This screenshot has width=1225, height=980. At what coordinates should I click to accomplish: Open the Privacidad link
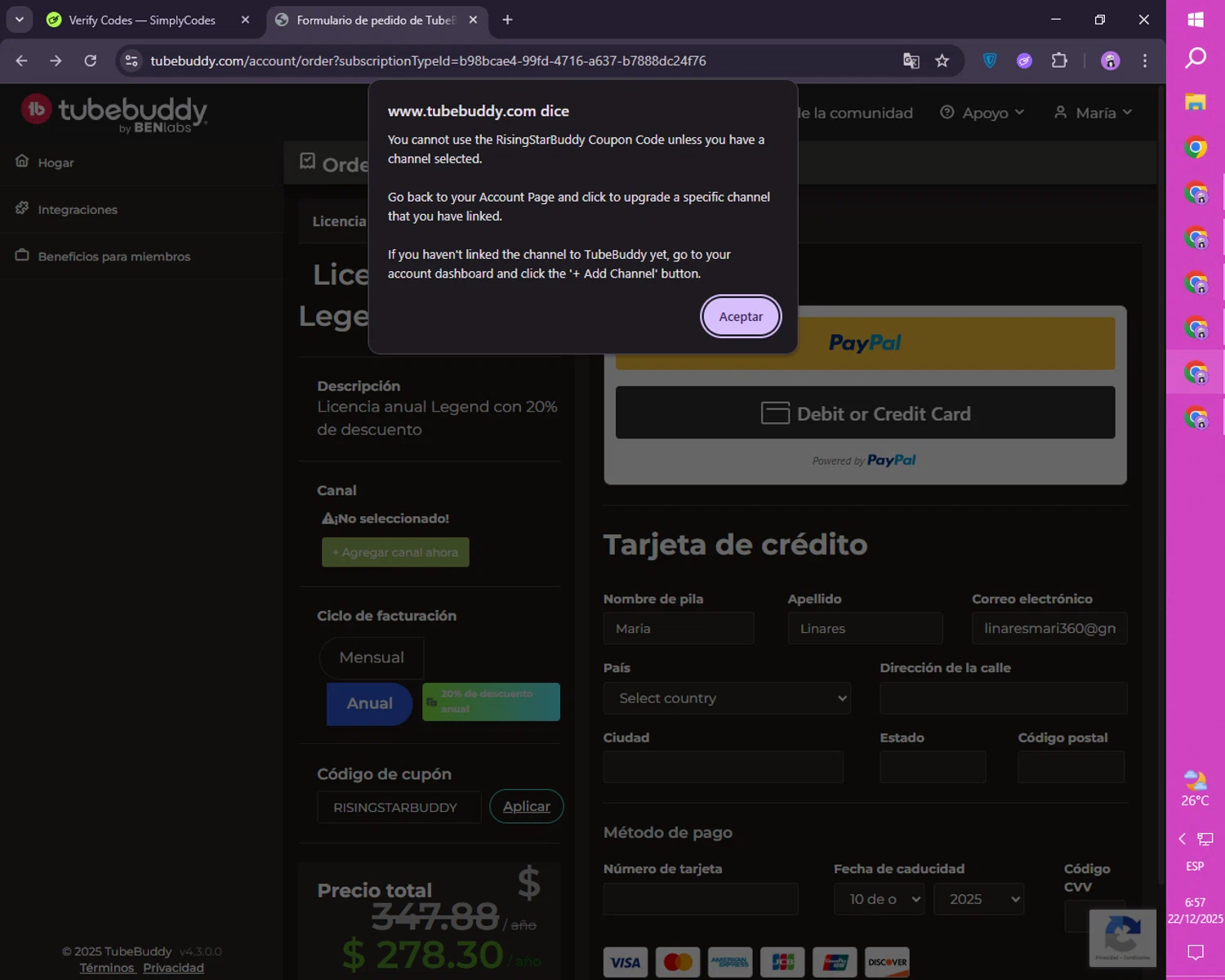tap(173, 968)
